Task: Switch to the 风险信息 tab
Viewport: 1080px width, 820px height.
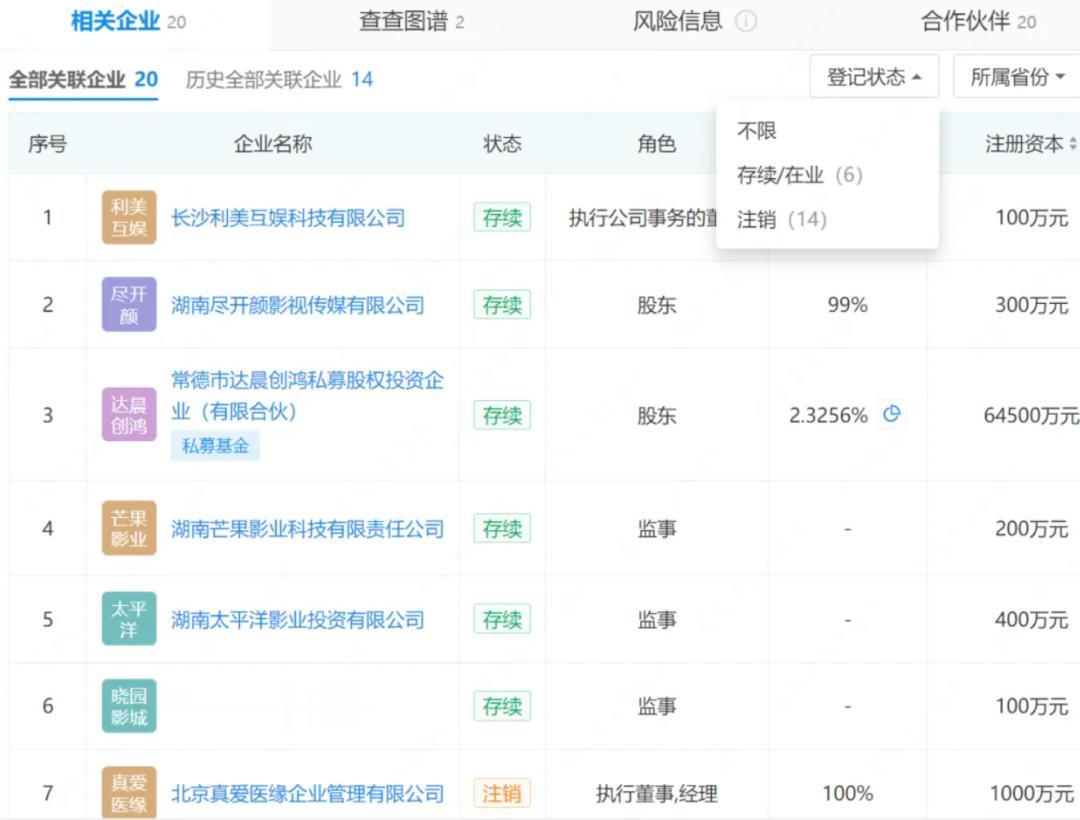Action: [678, 21]
